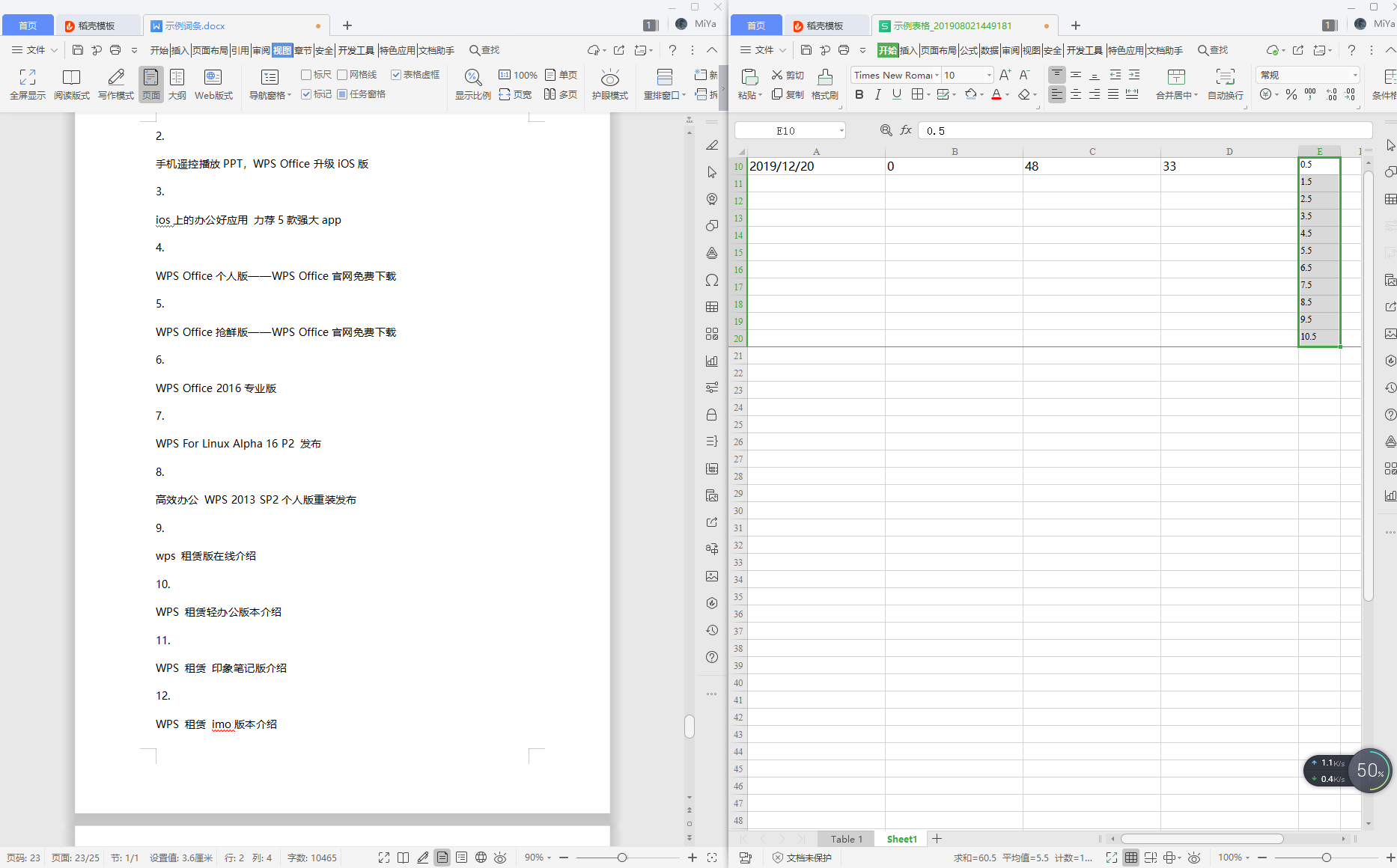Toggle top vertical alignment in the spreadsheet window
The width and height of the screenshot is (1397, 868).
point(1057,75)
